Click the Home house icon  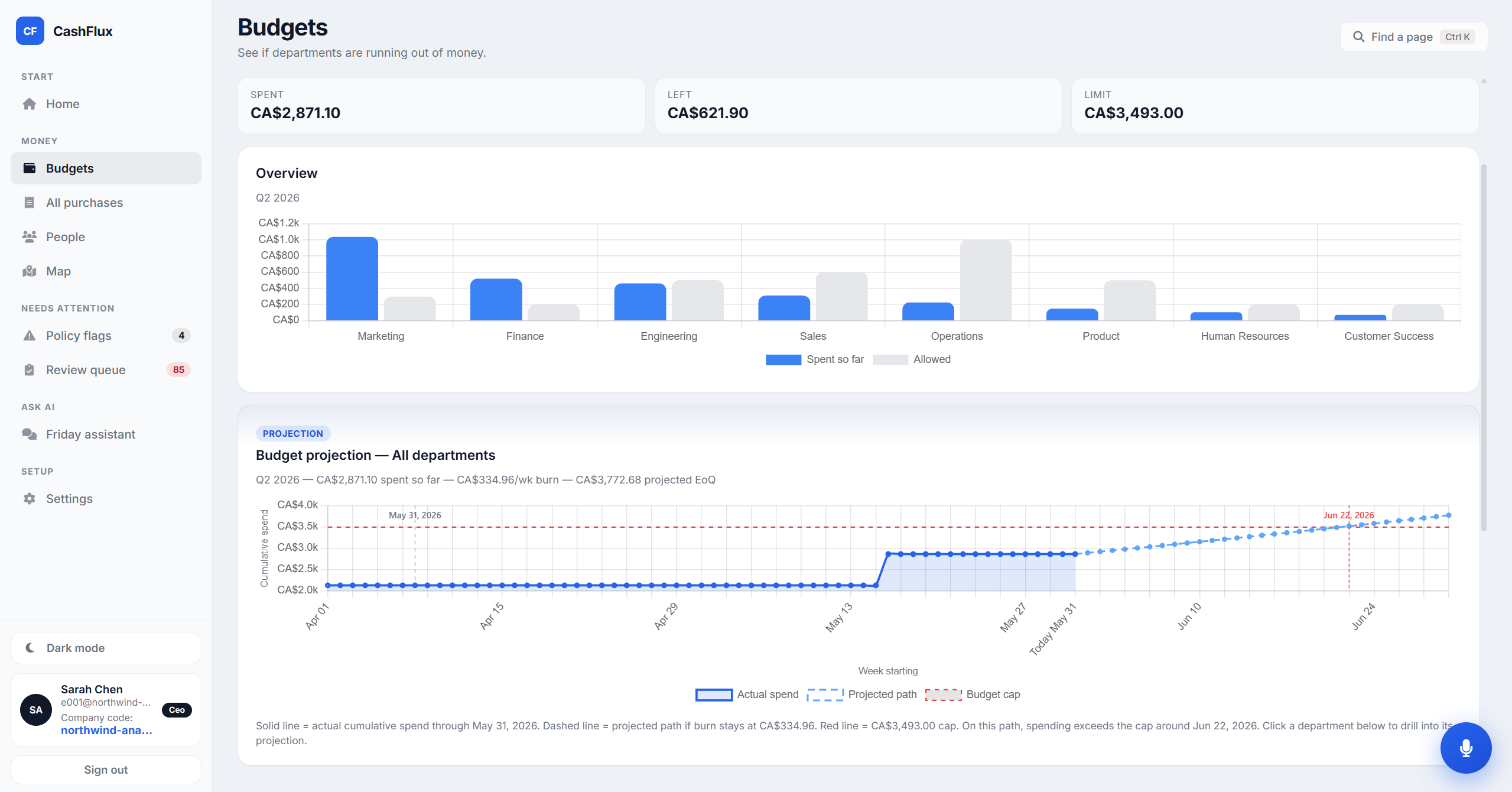coord(29,104)
